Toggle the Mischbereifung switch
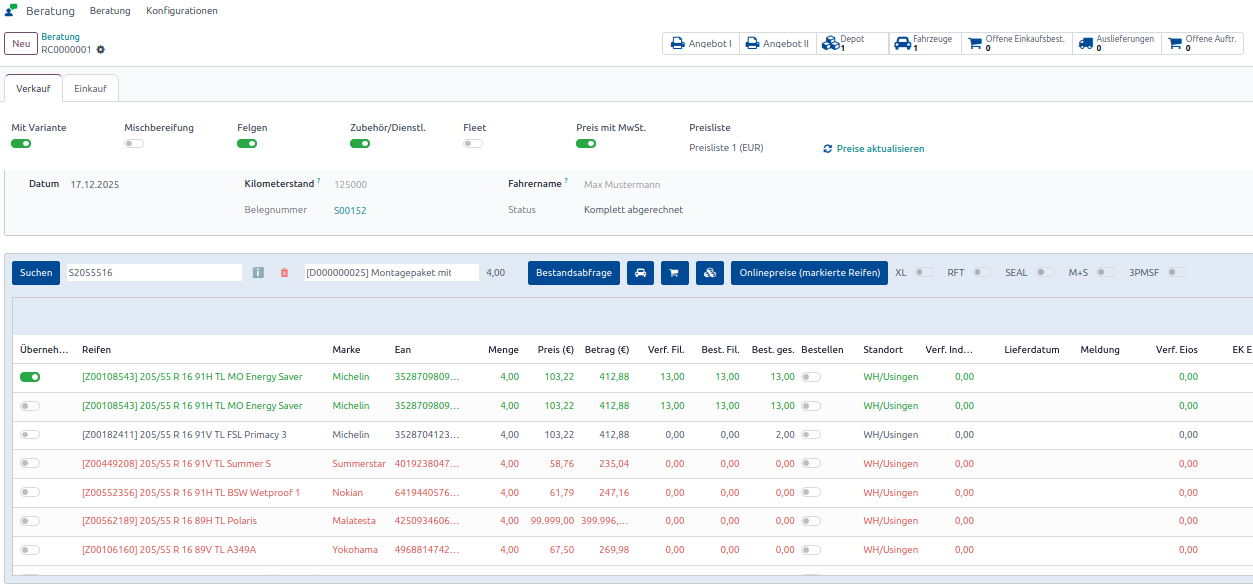The width and height of the screenshot is (1253, 587). point(134,144)
